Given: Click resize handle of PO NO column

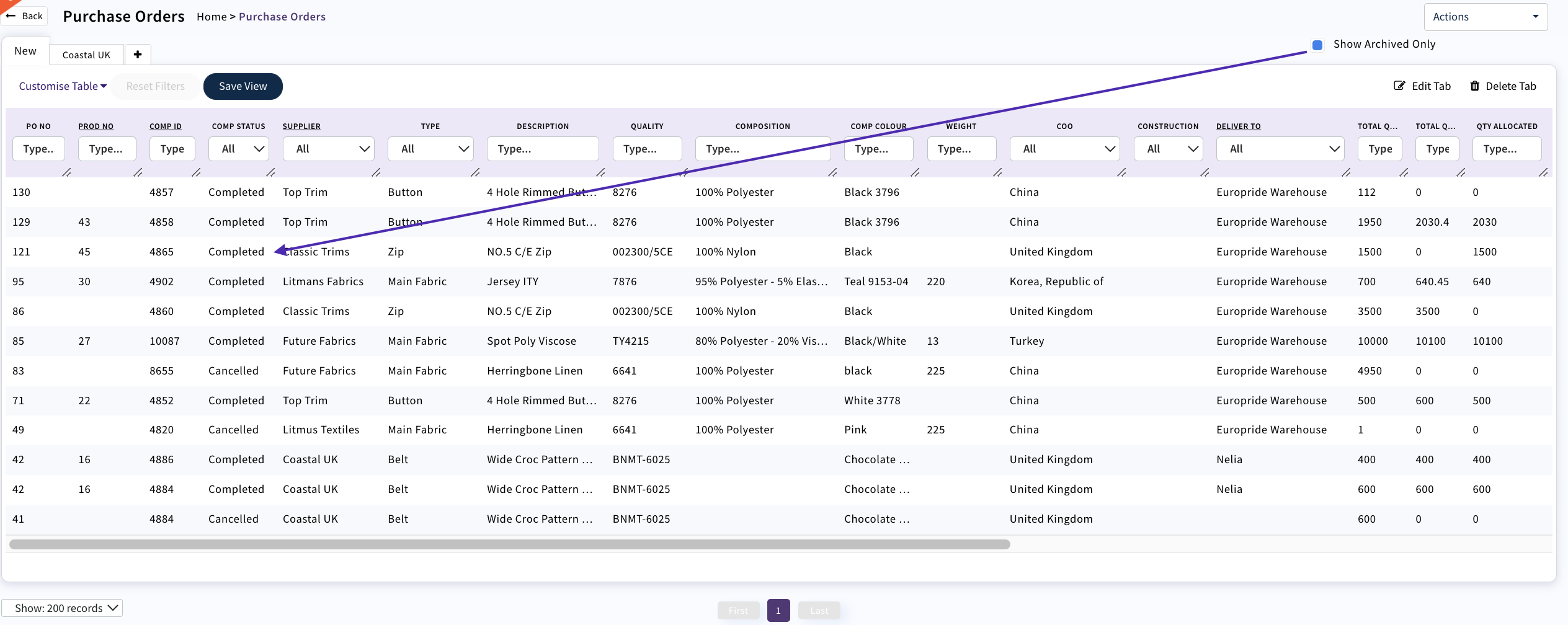Looking at the screenshot, I should point(66,172).
